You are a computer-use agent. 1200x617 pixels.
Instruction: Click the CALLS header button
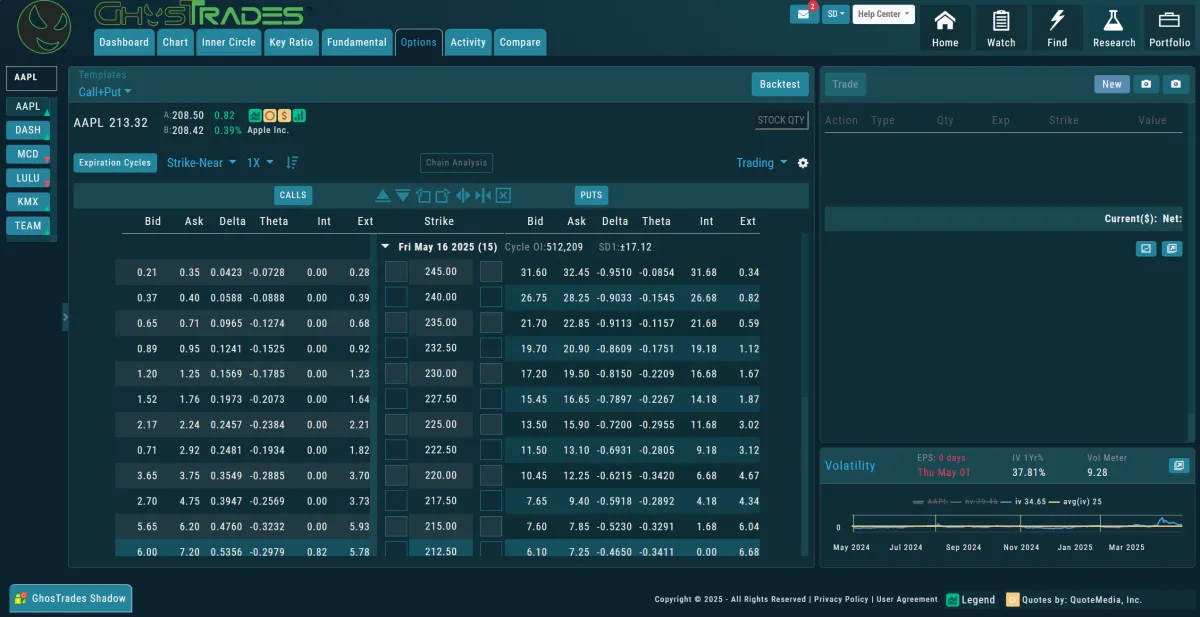point(293,195)
